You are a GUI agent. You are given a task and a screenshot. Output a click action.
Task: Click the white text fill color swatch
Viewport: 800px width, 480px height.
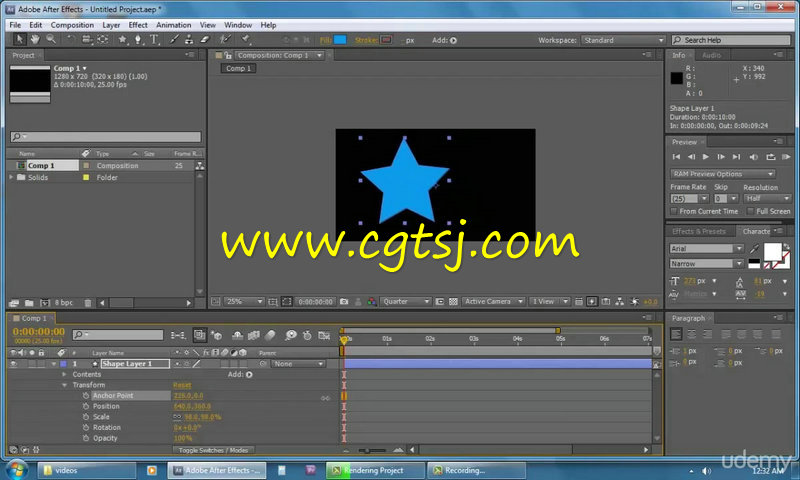point(772,250)
